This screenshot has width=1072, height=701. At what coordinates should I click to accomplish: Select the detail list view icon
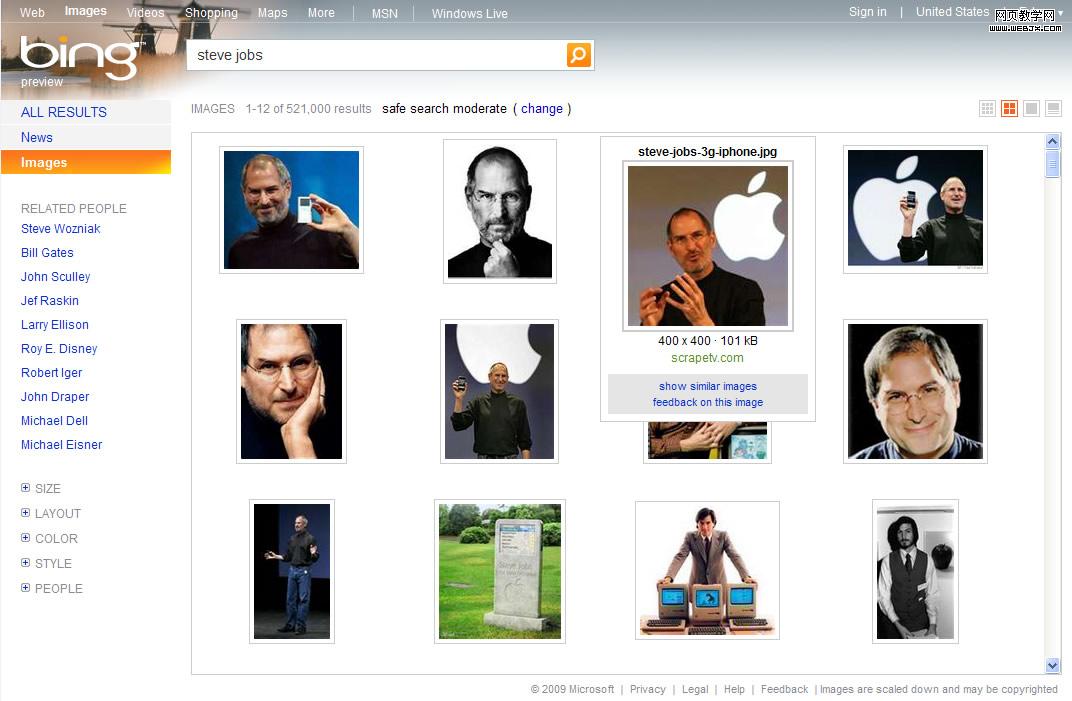click(1053, 109)
